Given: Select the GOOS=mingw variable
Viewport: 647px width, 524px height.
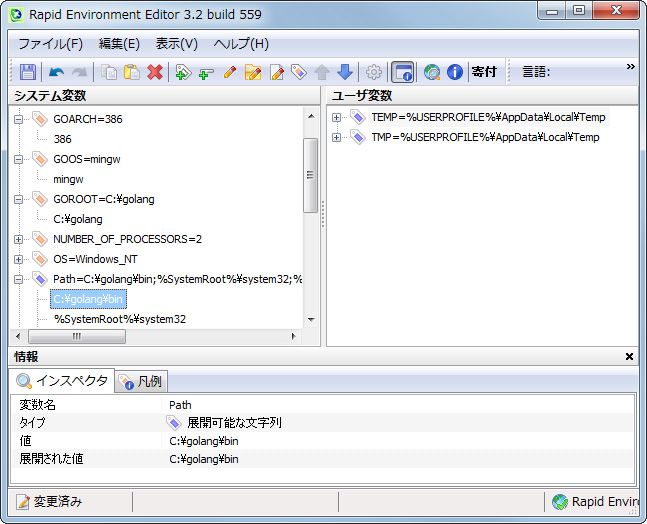Looking at the screenshot, I should [87, 159].
